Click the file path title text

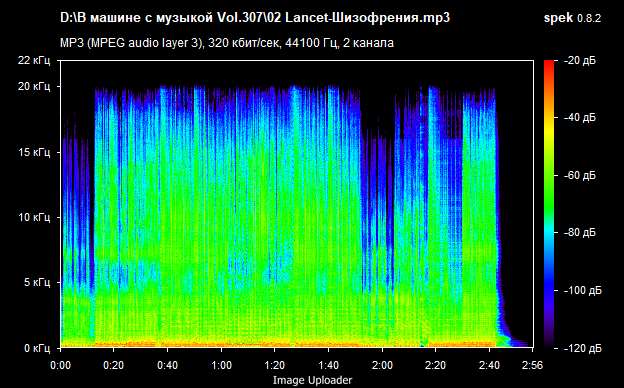[255, 18]
